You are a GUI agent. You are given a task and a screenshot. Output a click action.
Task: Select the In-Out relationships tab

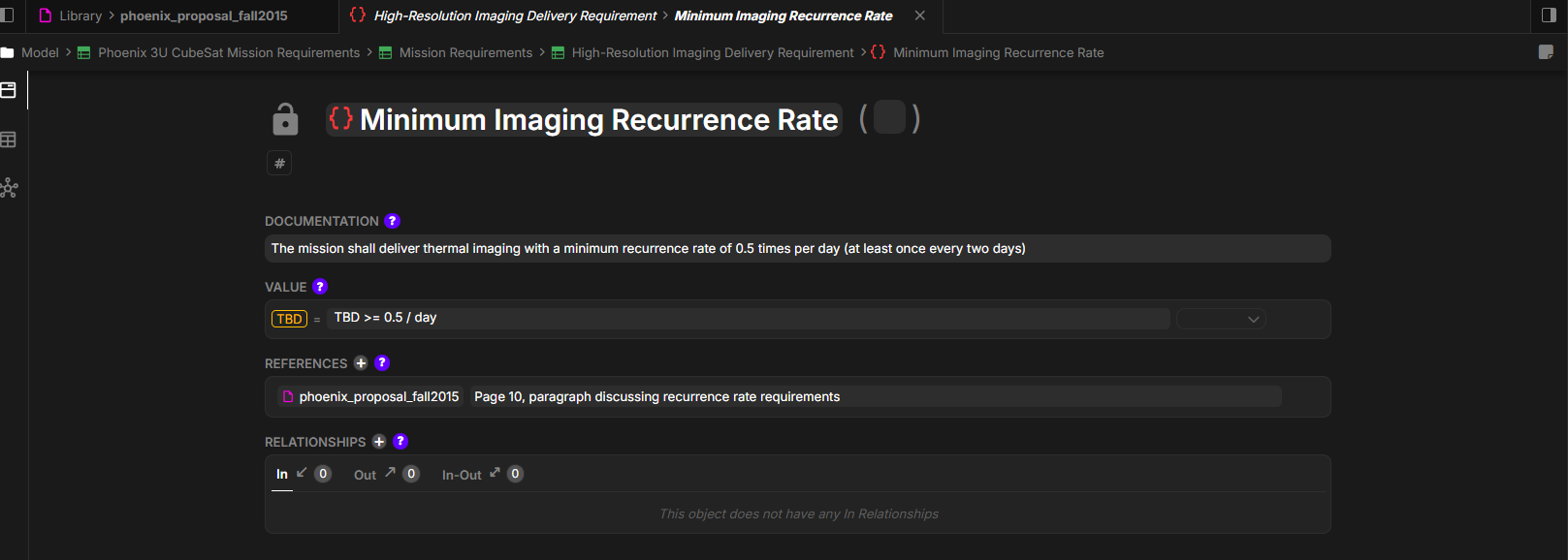pos(482,474)
